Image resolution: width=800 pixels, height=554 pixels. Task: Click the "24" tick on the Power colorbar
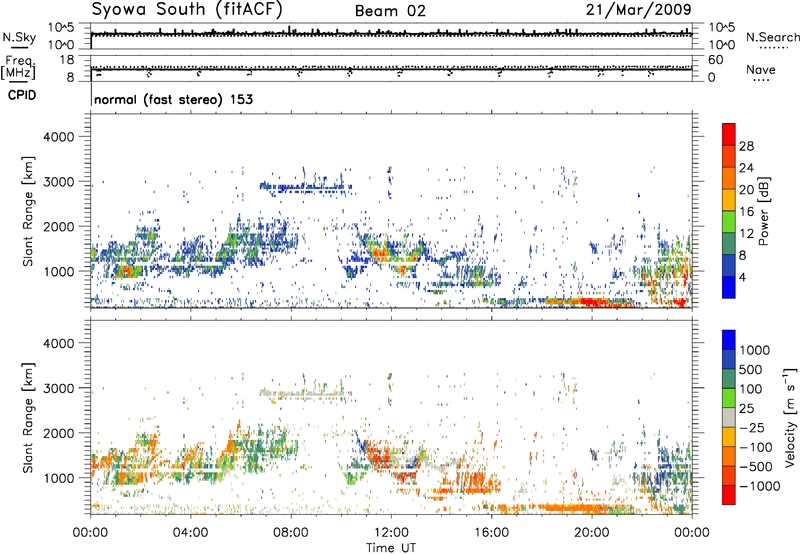point(746,168)
